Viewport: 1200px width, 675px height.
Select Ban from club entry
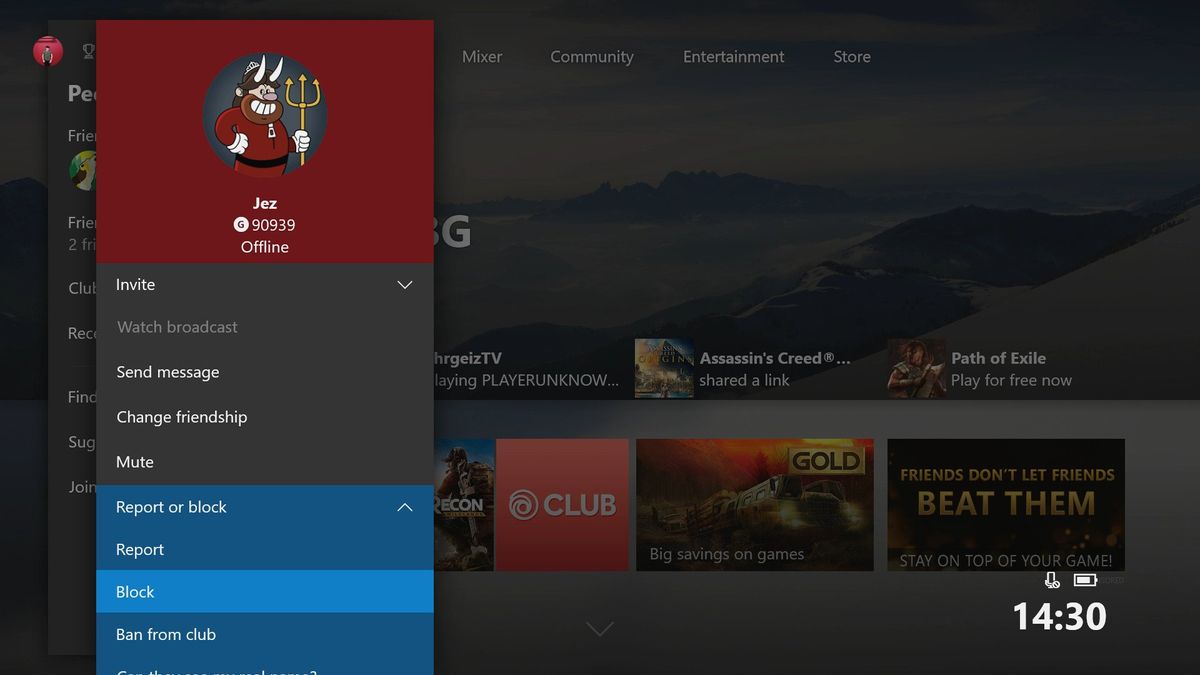tap(166, 634)
